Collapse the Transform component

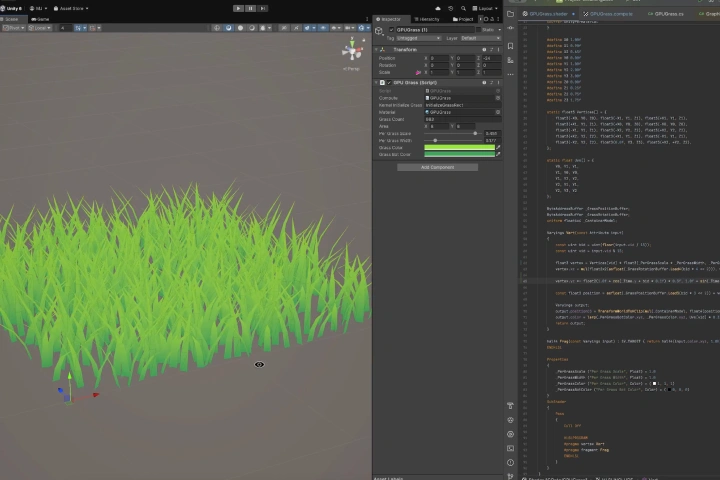tap(376, 50)
